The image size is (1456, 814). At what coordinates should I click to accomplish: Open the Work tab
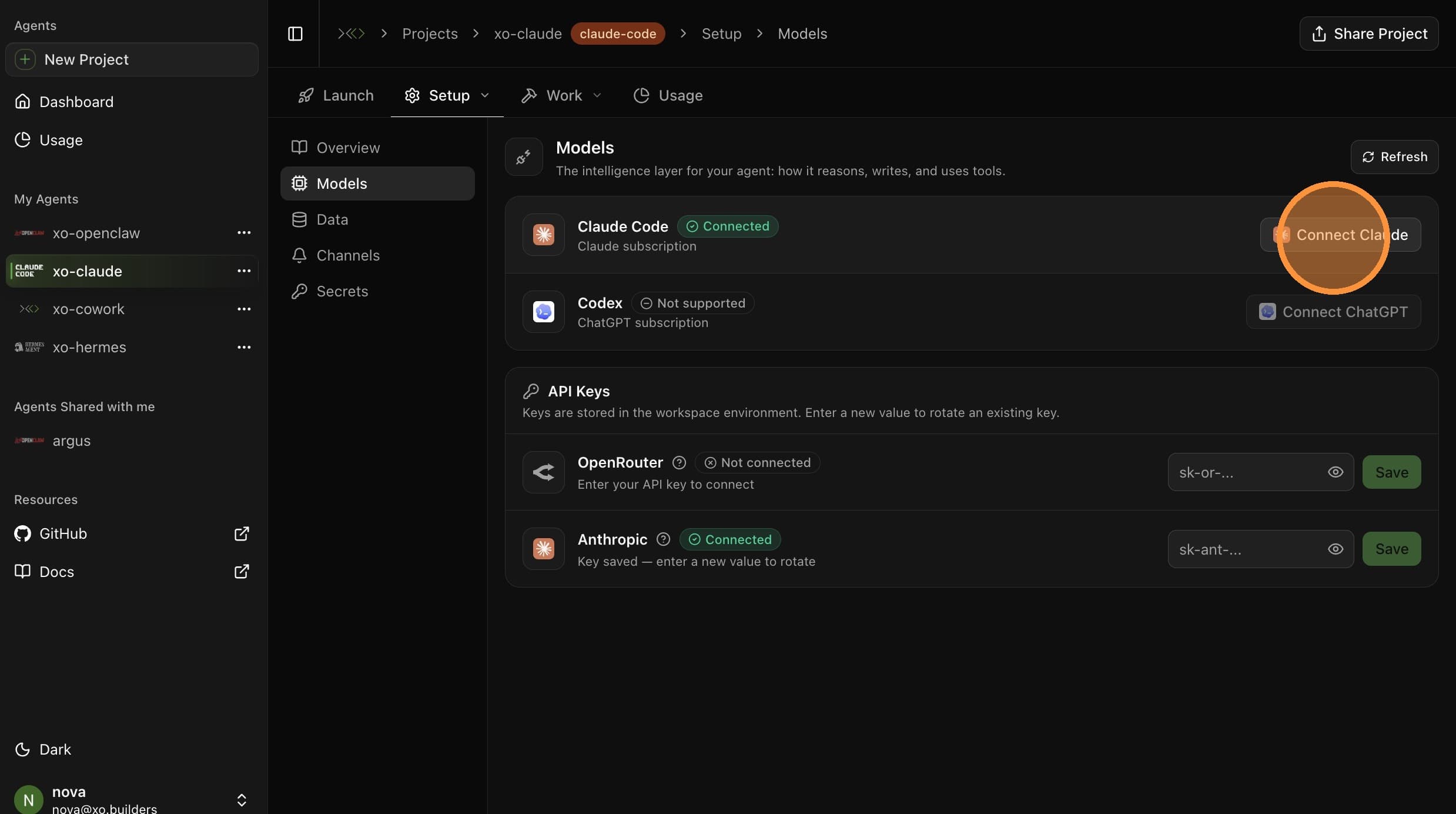tap(561, 95)
